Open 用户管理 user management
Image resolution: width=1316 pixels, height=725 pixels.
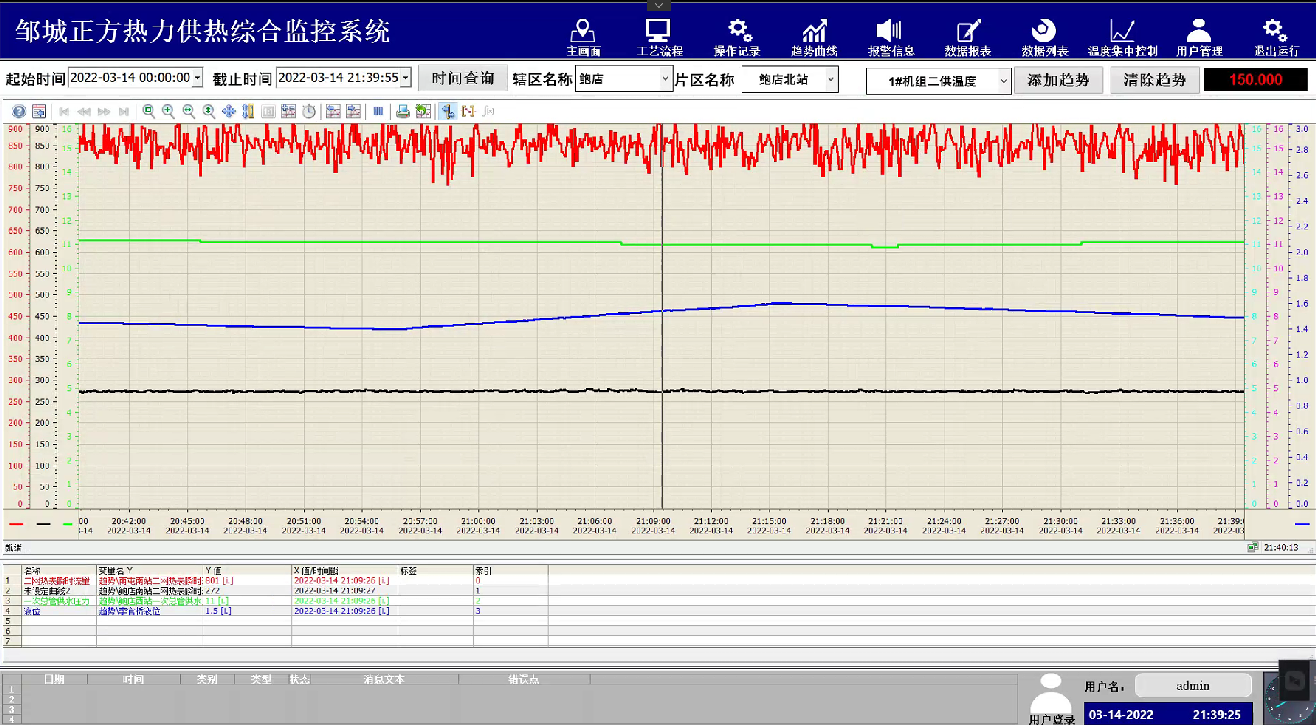click(x=1199, y=35)
